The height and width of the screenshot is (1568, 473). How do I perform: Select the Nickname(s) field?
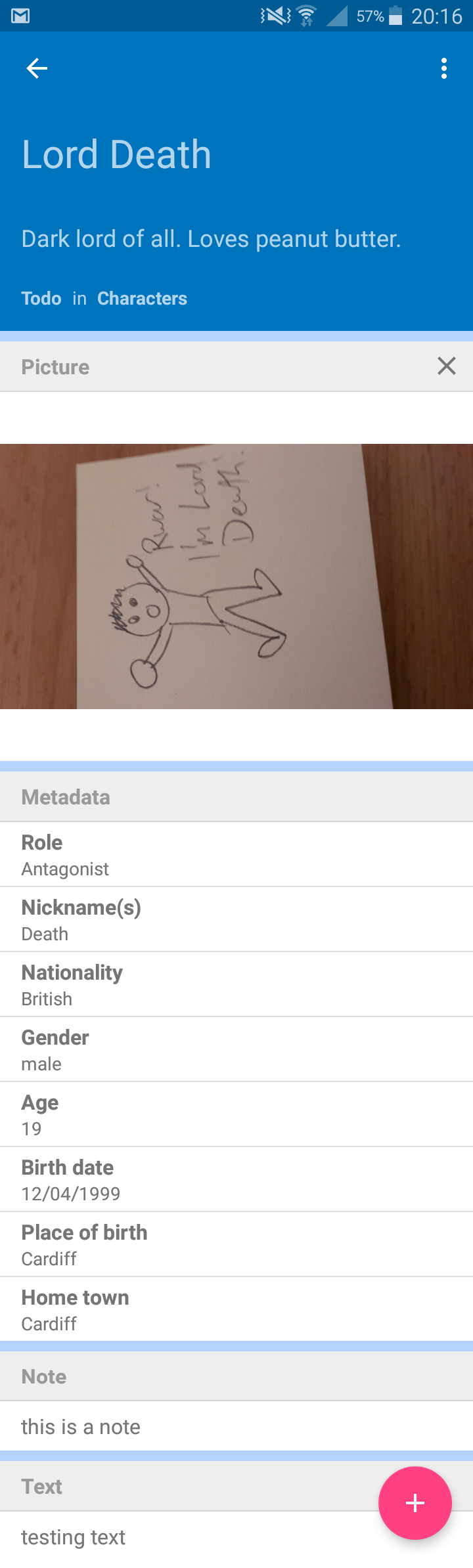[x=236, y=919]
